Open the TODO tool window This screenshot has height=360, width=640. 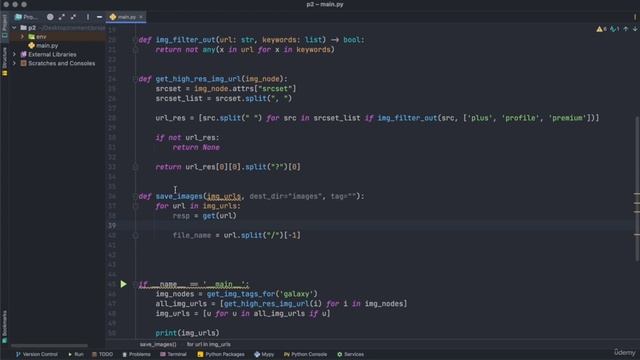(x=102, y=354)
